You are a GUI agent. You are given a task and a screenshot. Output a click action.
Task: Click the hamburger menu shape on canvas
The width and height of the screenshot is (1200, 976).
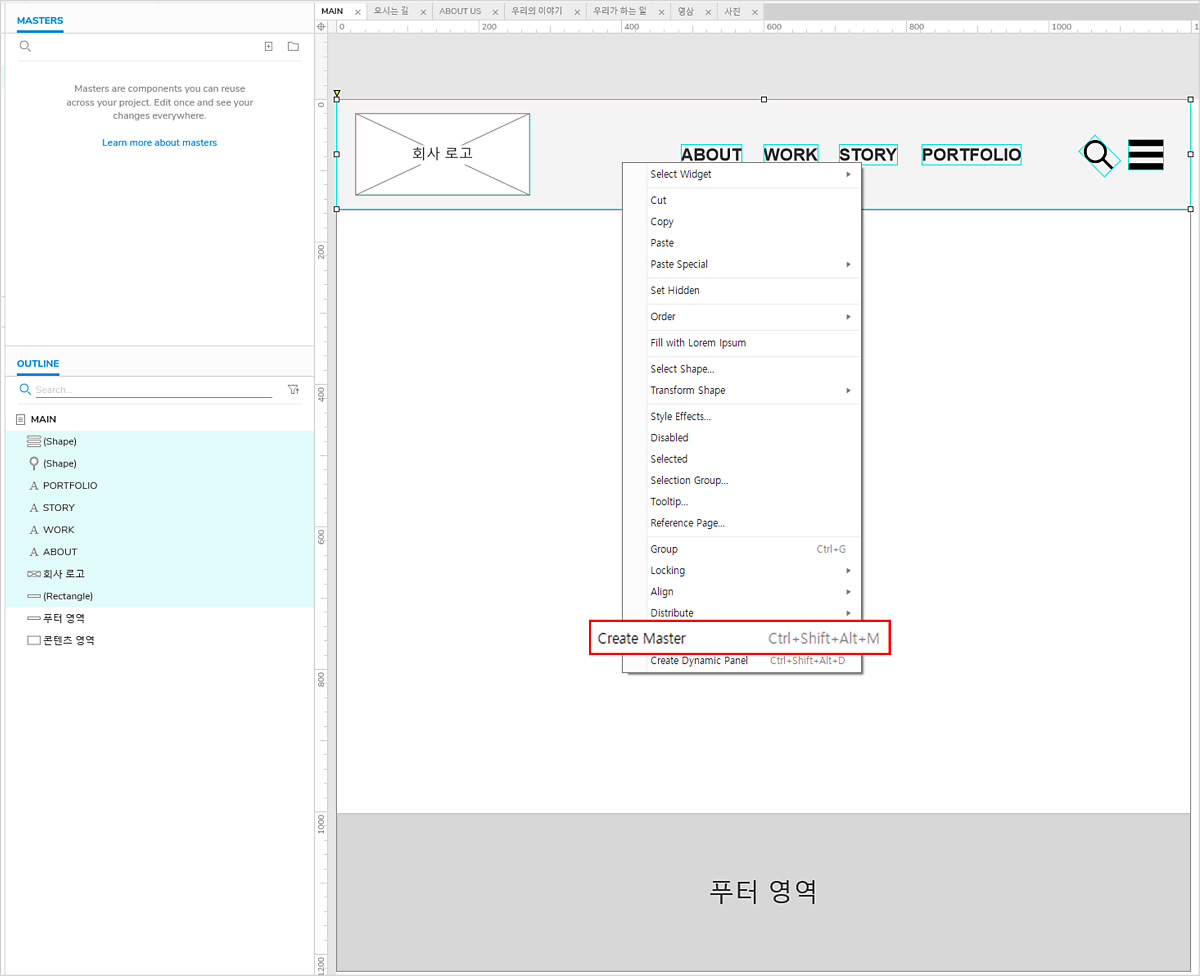(1146, 155)
